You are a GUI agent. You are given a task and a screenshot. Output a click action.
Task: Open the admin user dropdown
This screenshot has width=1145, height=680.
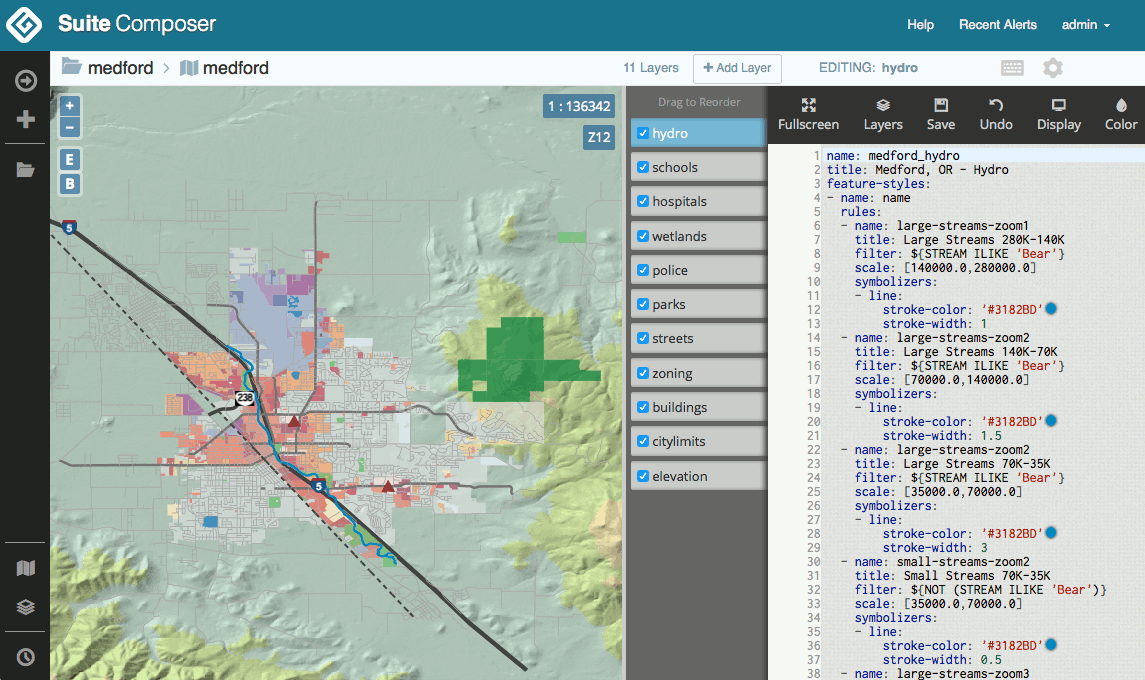point(1085,25)
